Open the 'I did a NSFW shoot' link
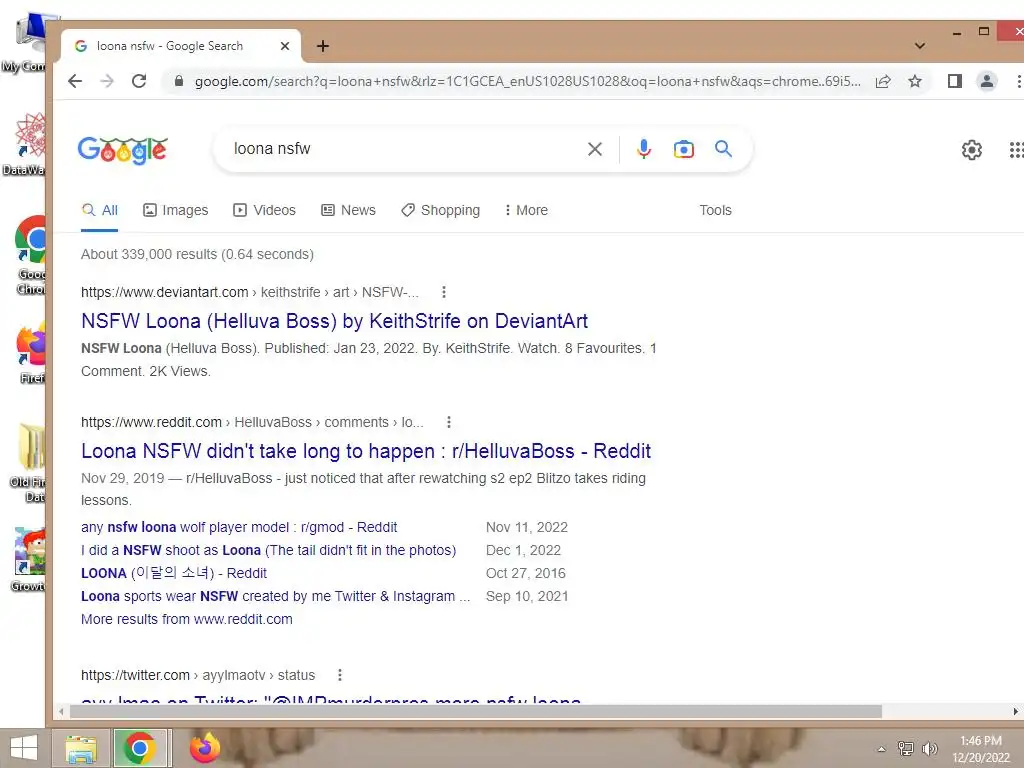Screen dimensions: 1024x768 tap(268, 550)
